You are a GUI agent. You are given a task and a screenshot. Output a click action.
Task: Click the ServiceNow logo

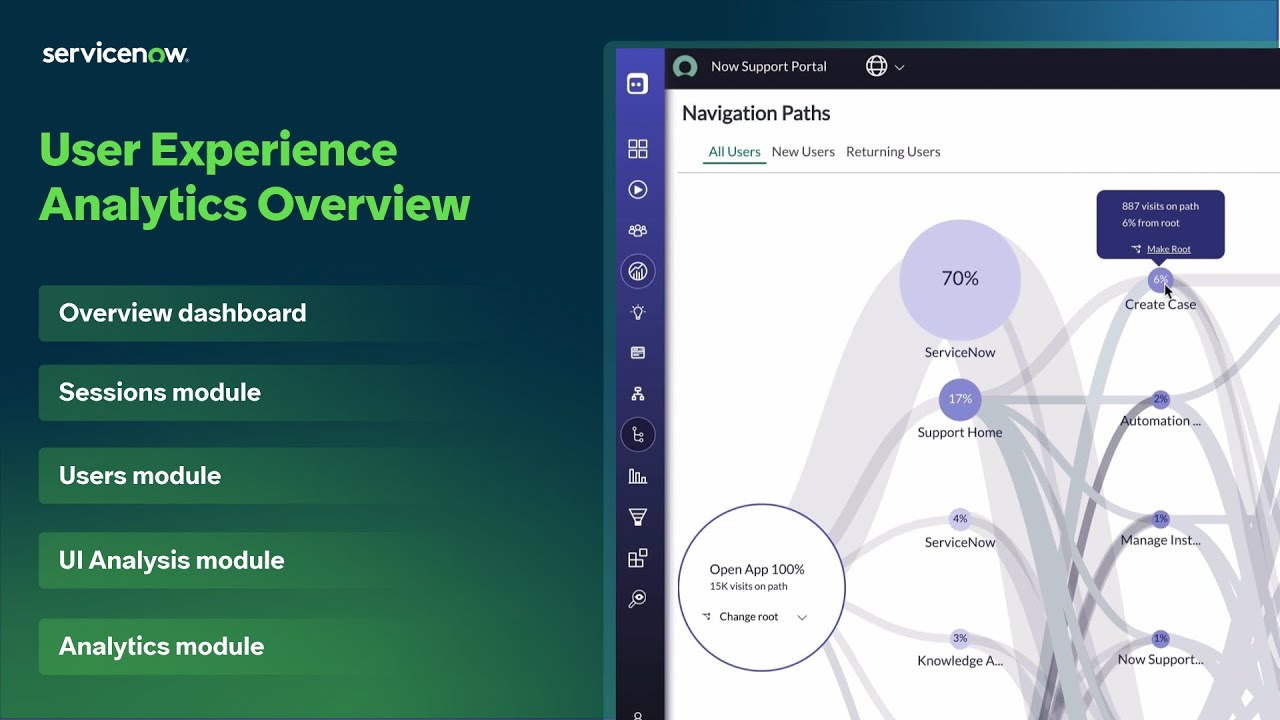115,54
